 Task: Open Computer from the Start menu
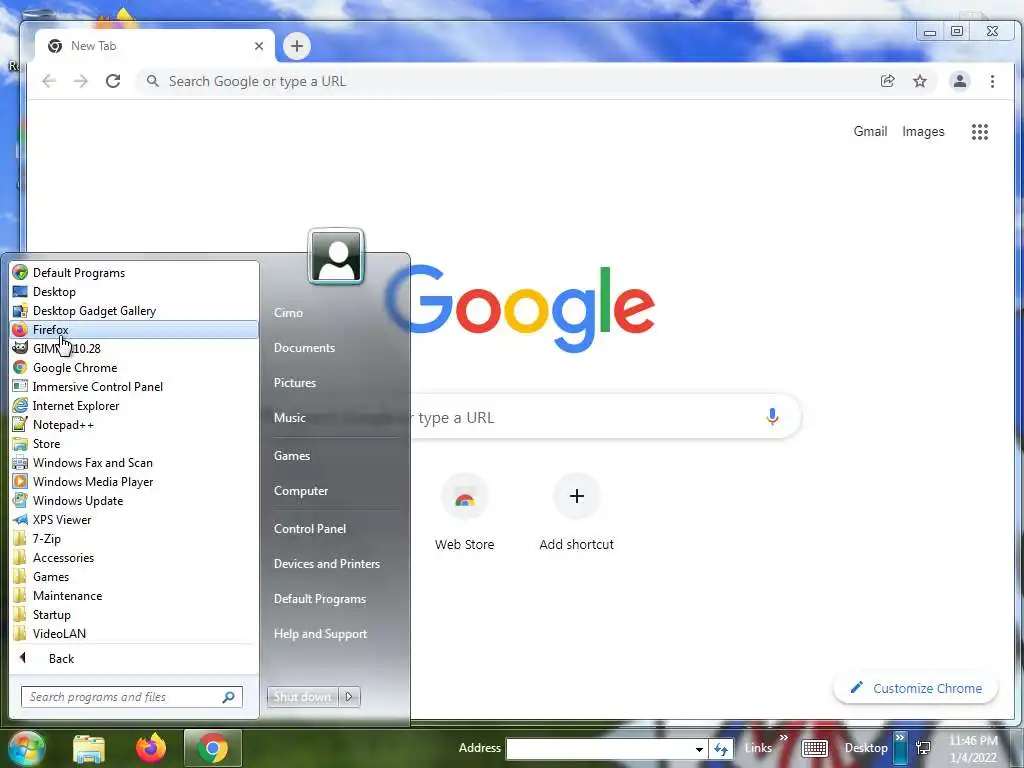point(300,491)
